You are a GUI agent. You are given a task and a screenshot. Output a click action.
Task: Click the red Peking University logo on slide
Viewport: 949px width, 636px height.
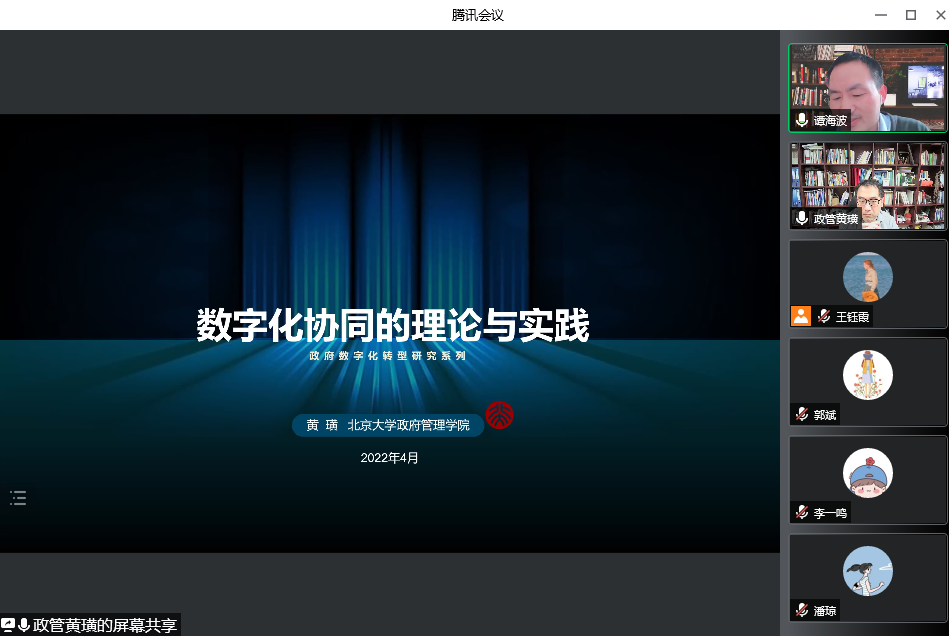point(499,416)
